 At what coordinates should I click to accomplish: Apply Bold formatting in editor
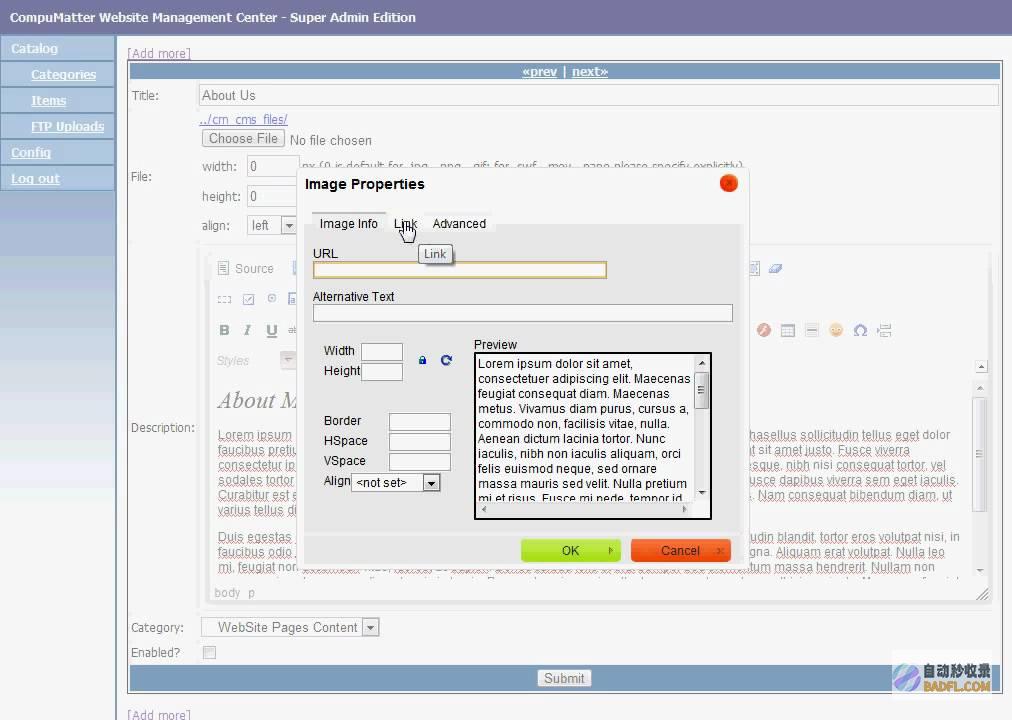click(x=224, y=330)
